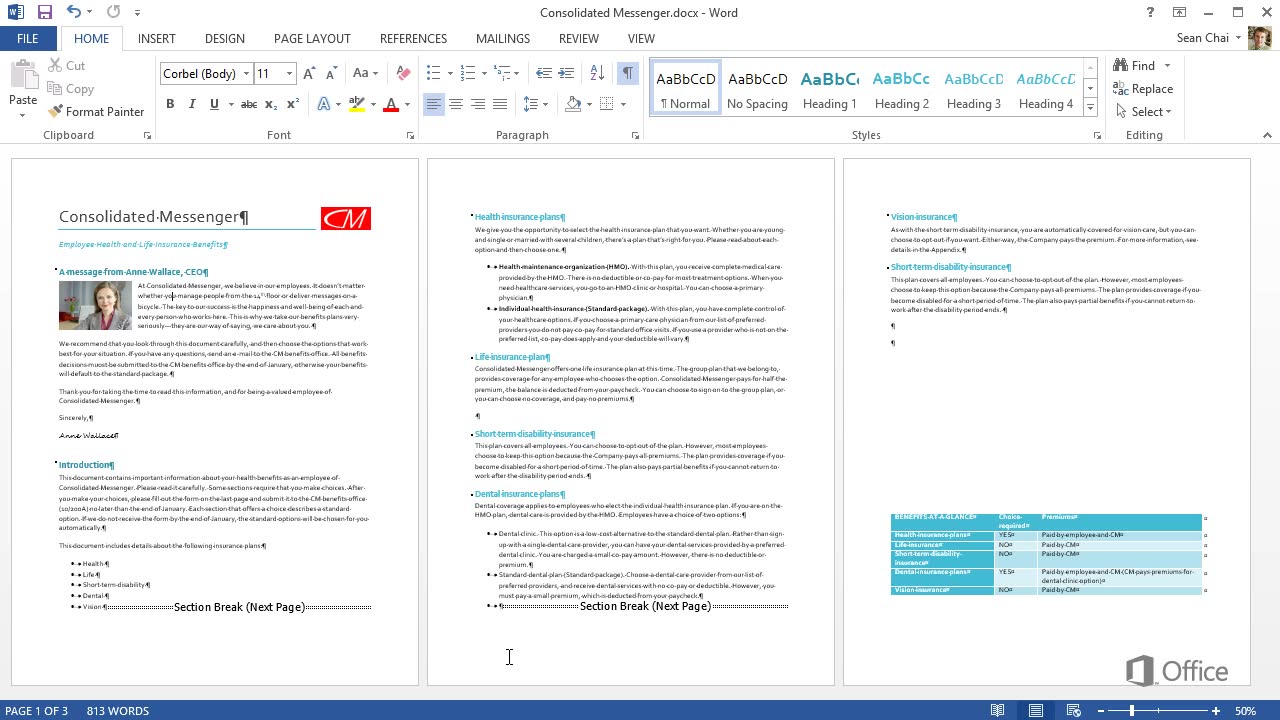The width and height of the screenshot is (1280, 720).
Task: Open Bullets list dropdown
Action: click(x=450, y=73)
